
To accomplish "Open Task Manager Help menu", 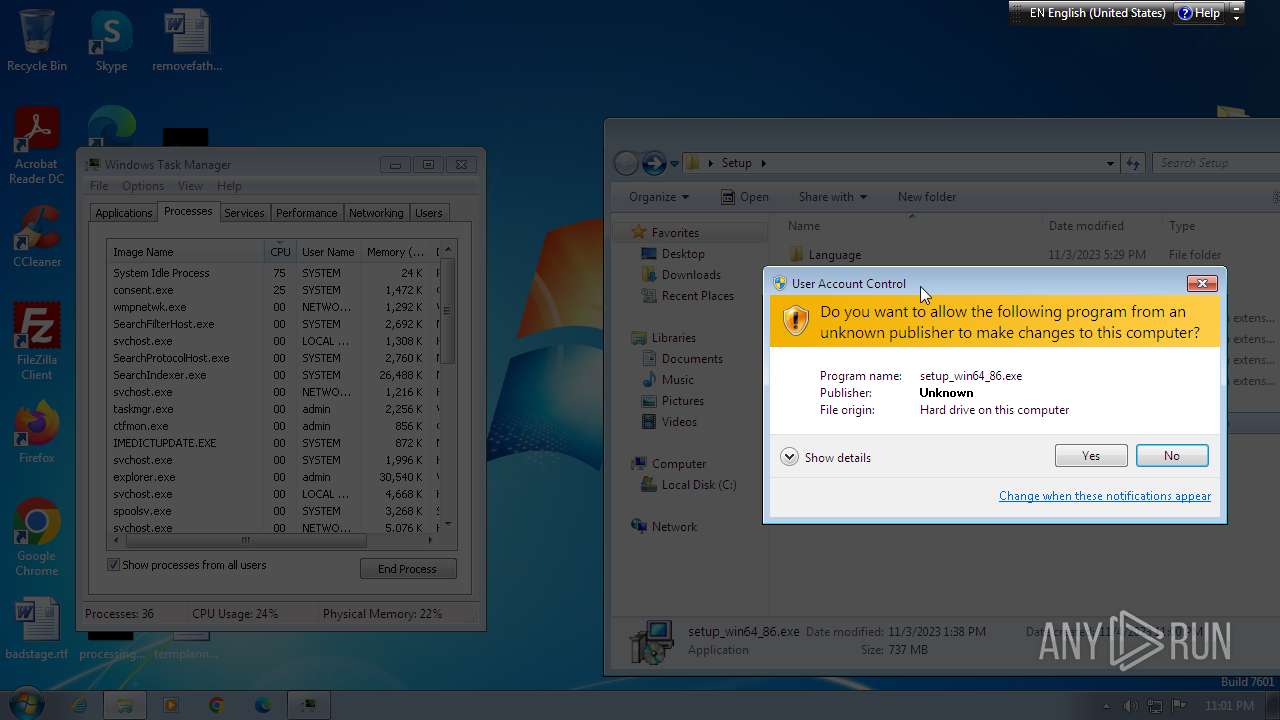I will (229, 186).
